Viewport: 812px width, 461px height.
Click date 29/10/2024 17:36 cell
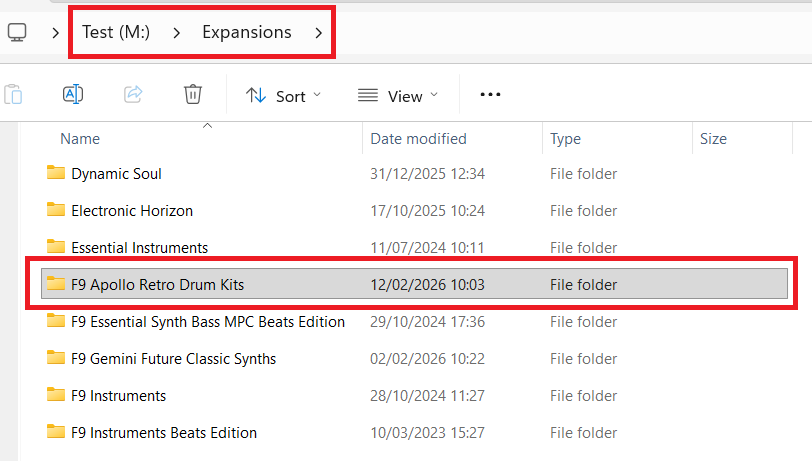click(427, 322)
